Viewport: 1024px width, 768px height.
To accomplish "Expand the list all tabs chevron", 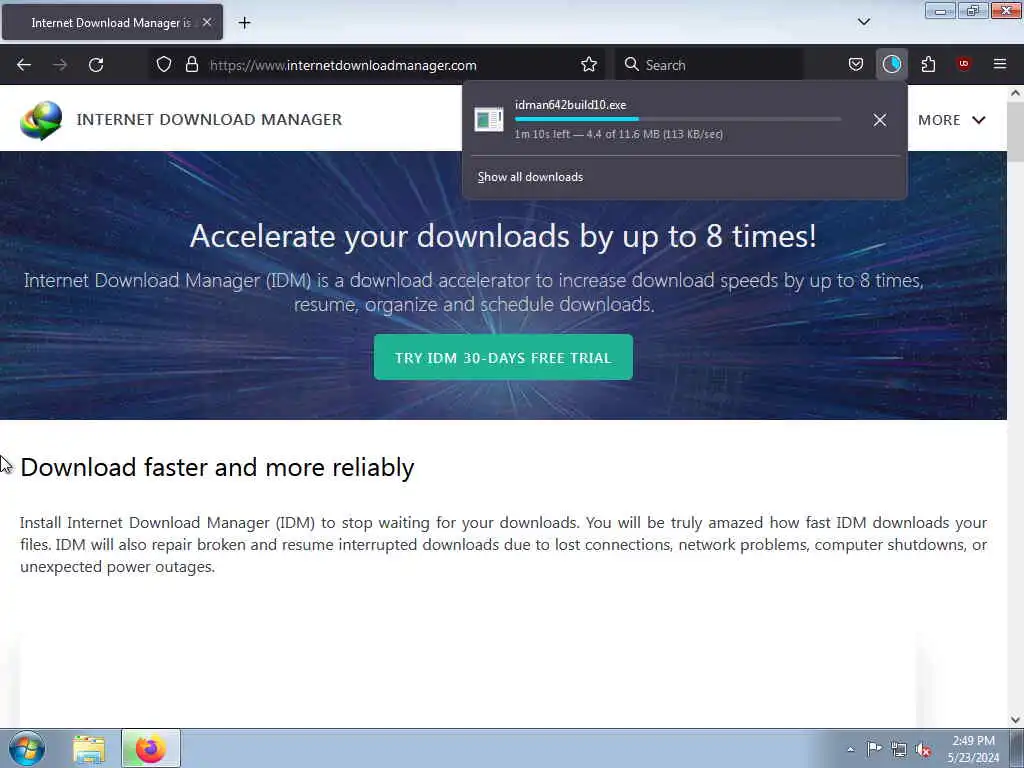I will tap(863, 22).
